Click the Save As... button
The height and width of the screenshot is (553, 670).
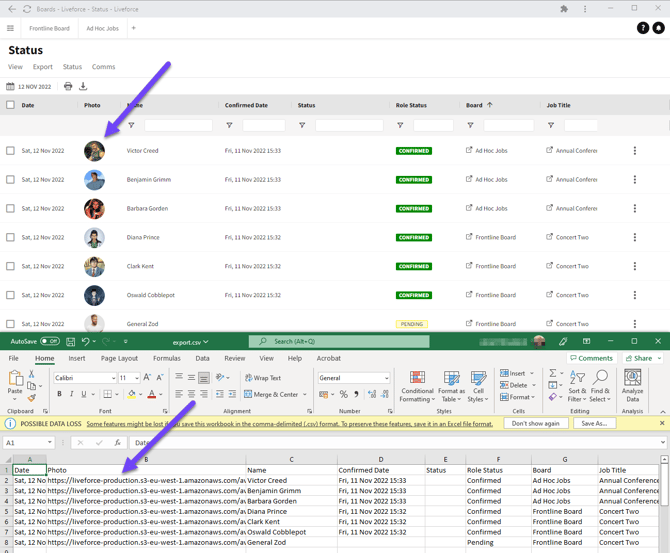(x=594, y=423)
